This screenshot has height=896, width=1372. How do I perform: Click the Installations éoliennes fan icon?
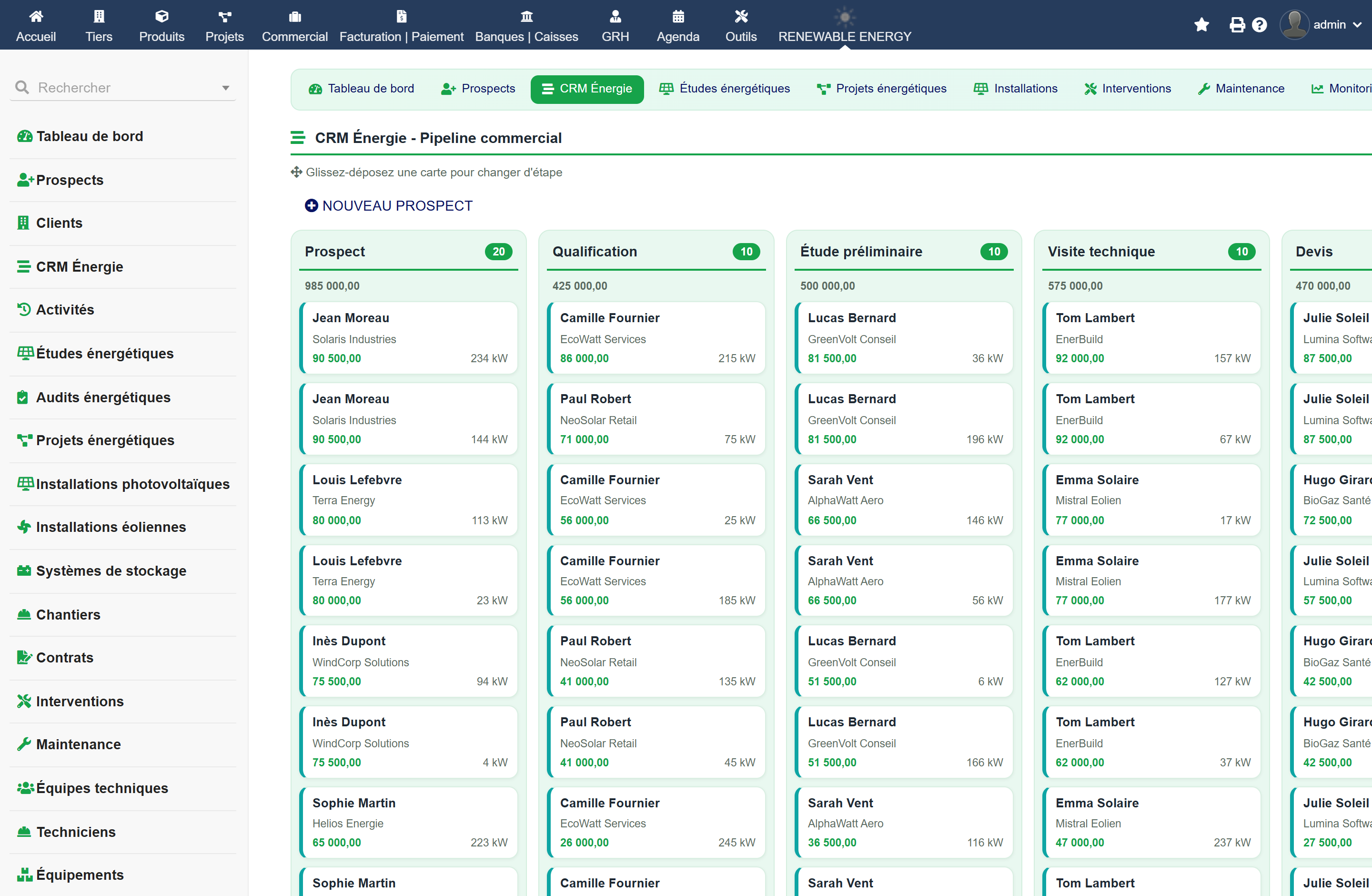24,527
